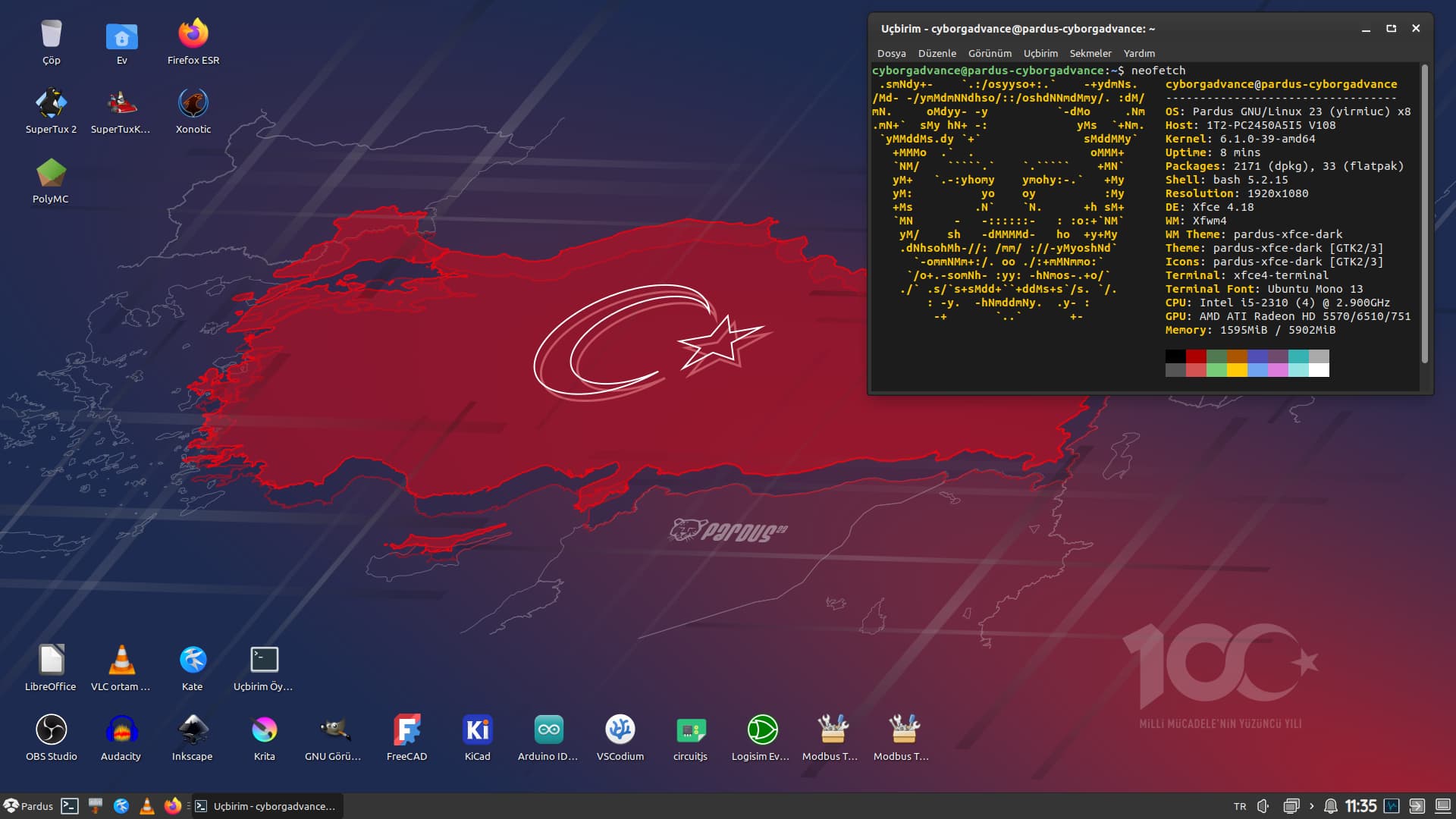Open the notifications bell in the panel

click(x=1330, y=806)
